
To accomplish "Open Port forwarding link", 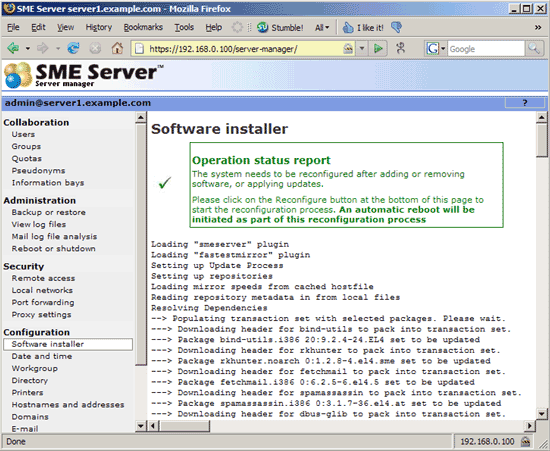I will tap(43, 302).
